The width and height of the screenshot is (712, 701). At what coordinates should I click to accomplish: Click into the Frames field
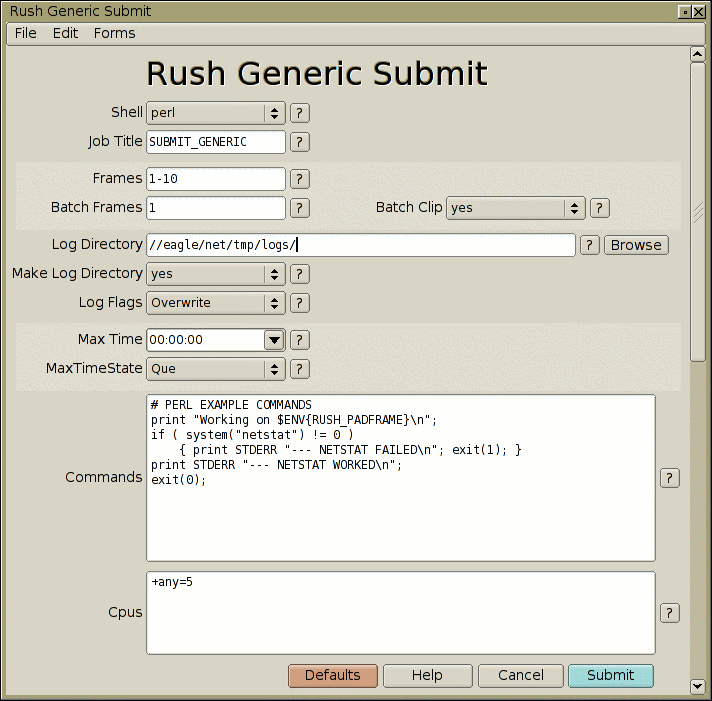tap(216, 179)
